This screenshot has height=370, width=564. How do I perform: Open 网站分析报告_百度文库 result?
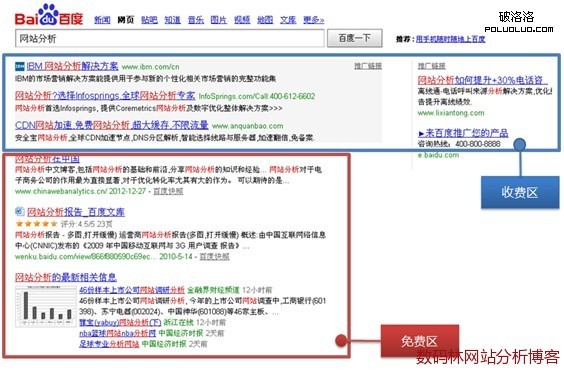(x=76, y=212)
